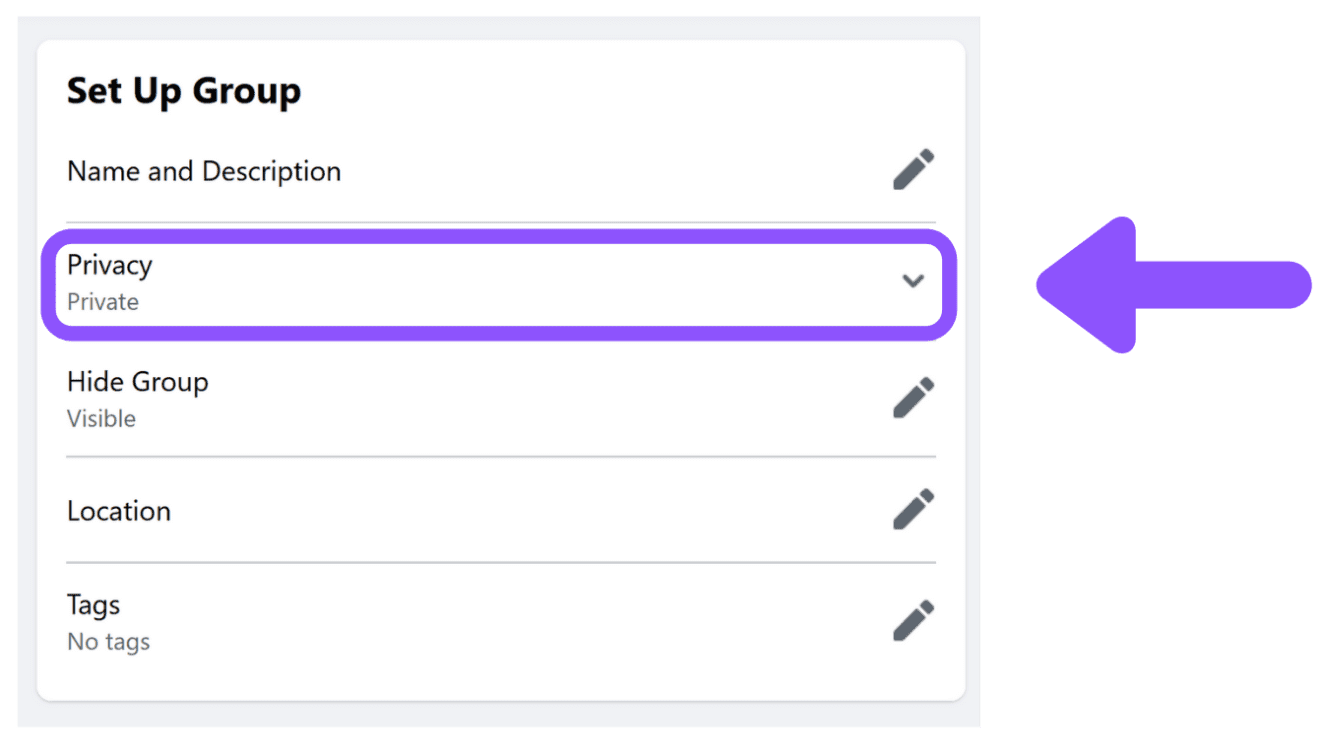
Task: Click the No tags status text
Action: 108,642
